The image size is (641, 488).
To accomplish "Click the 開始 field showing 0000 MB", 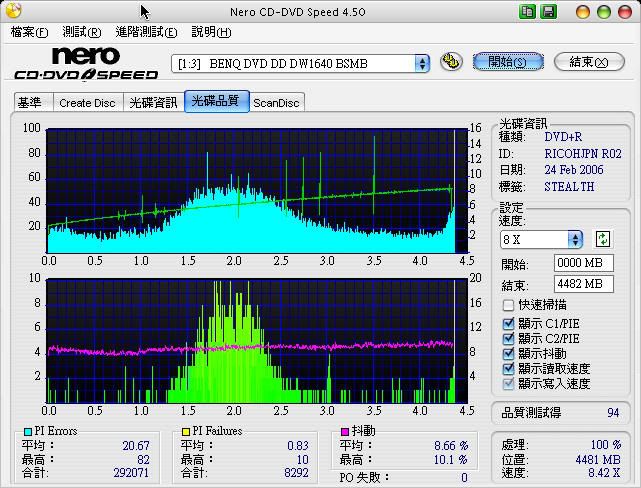I will pyautogui.click(x=583, y=263).
